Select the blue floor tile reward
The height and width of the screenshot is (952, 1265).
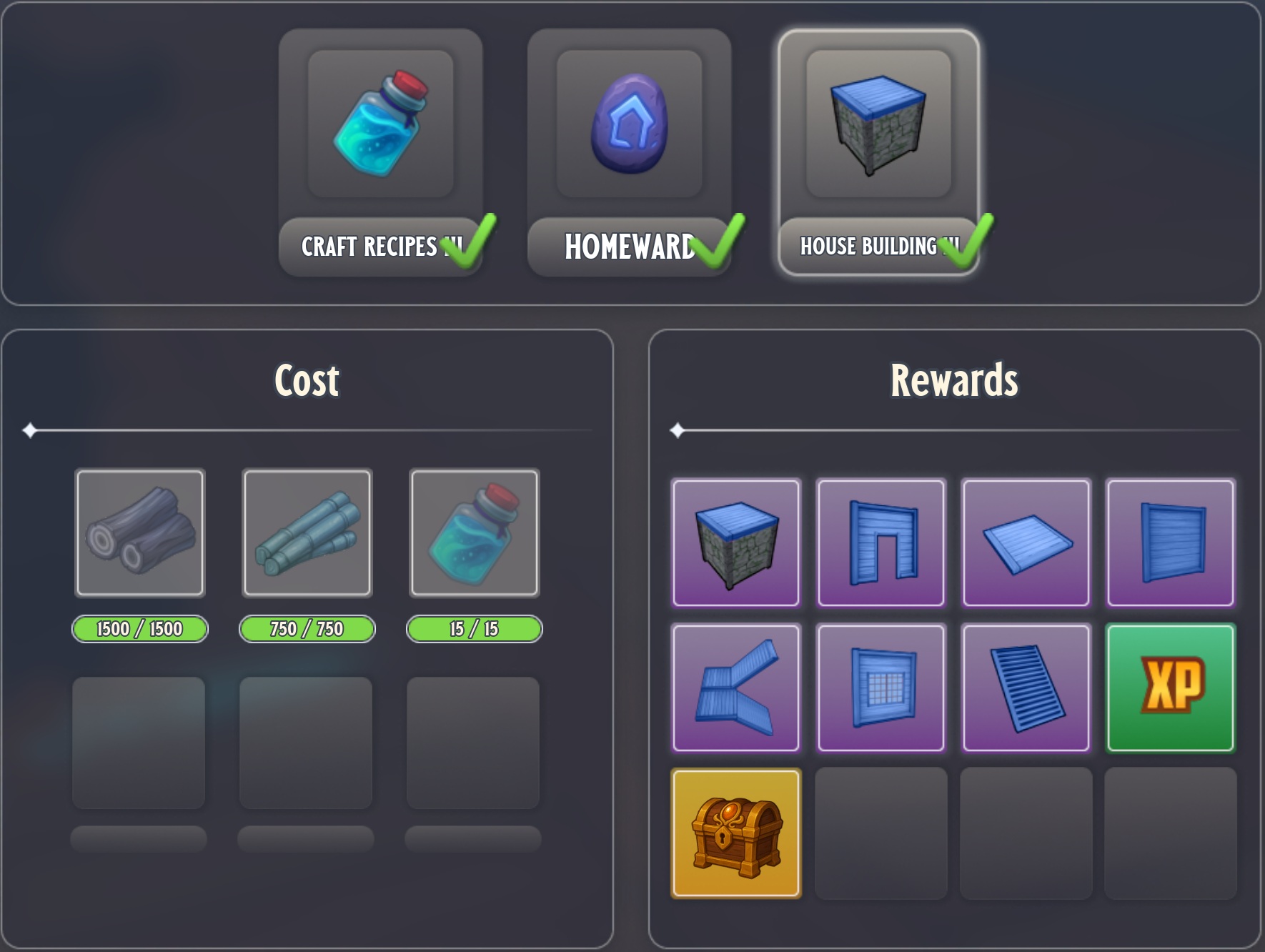[1026, 542]
